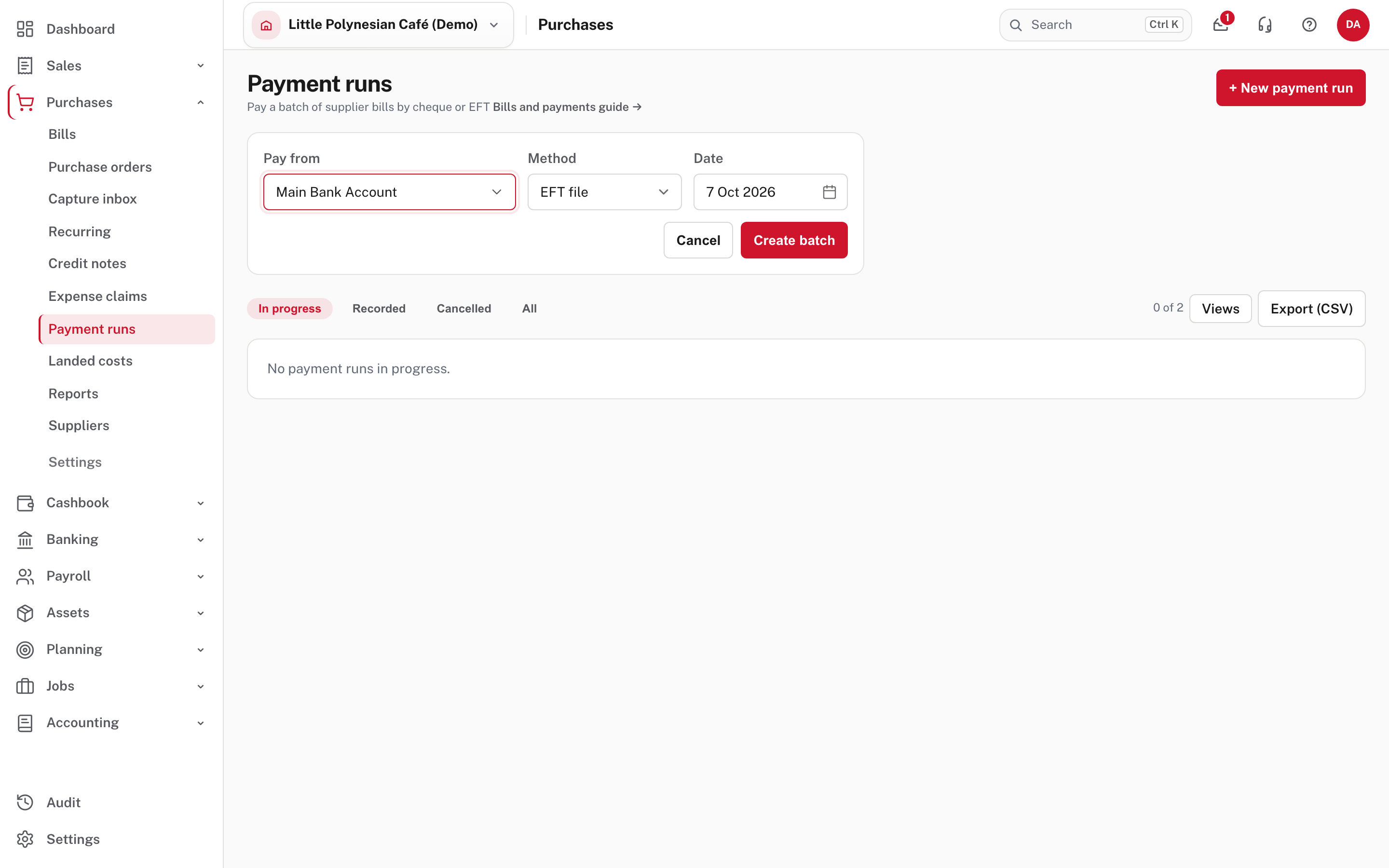1389x868 pixels.
Task: Open the Date calendar picker icon
Action: 829,192
